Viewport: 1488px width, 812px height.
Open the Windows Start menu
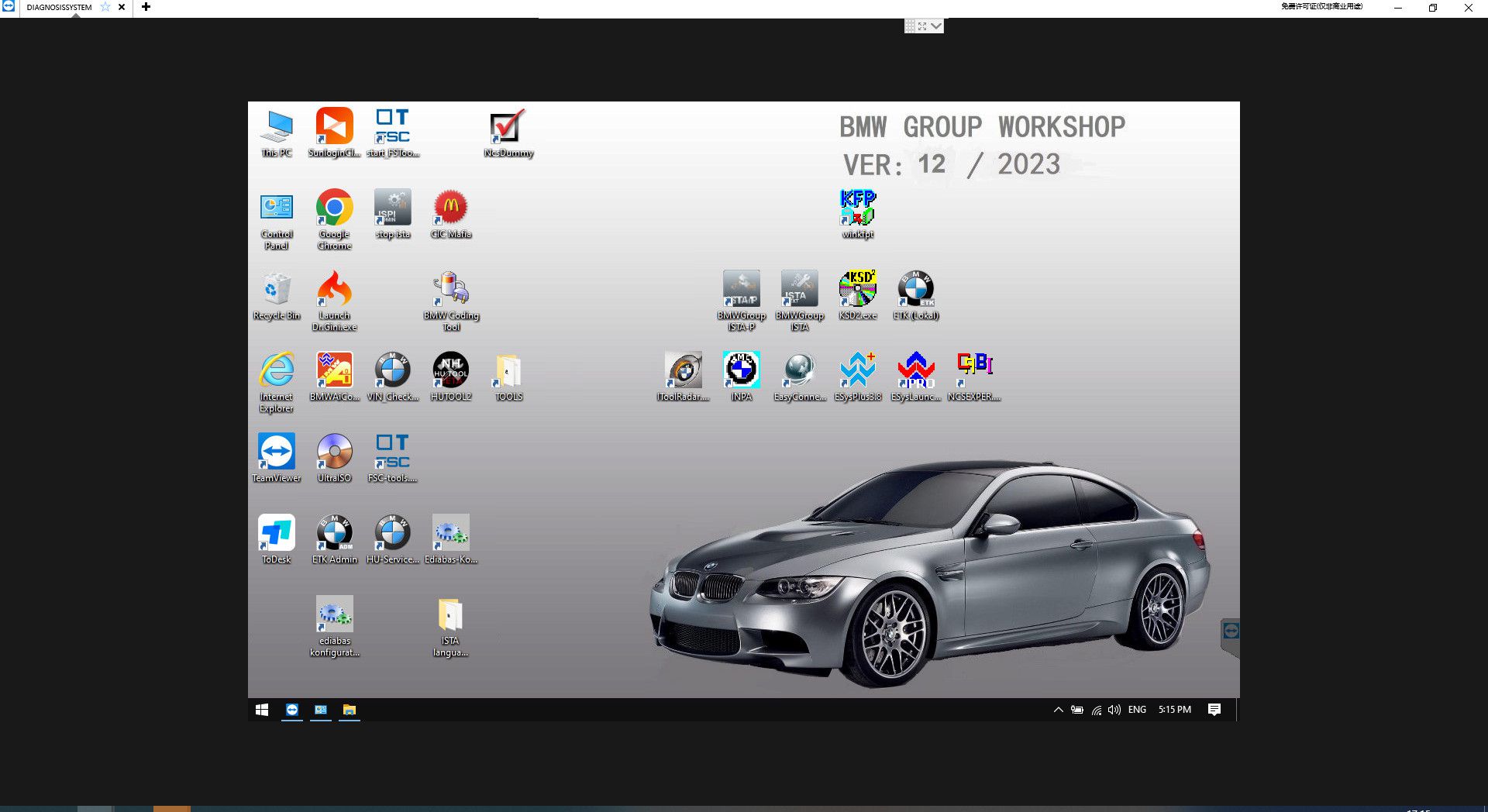pos(262,710)
